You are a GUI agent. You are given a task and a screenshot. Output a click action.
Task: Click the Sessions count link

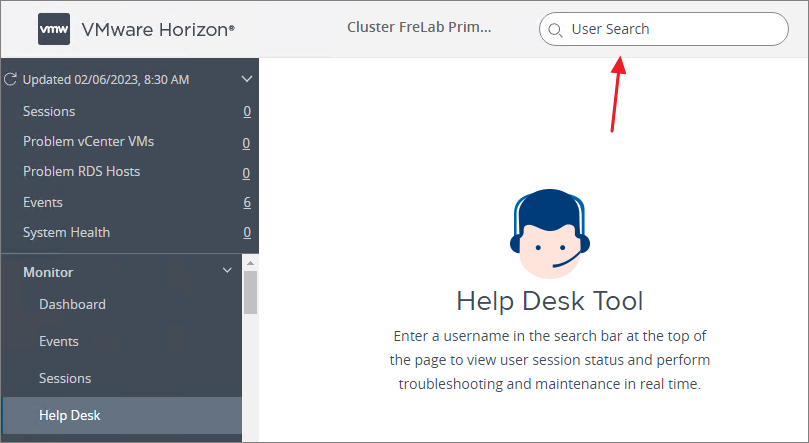pyautogui.click(x=246, y=112)
